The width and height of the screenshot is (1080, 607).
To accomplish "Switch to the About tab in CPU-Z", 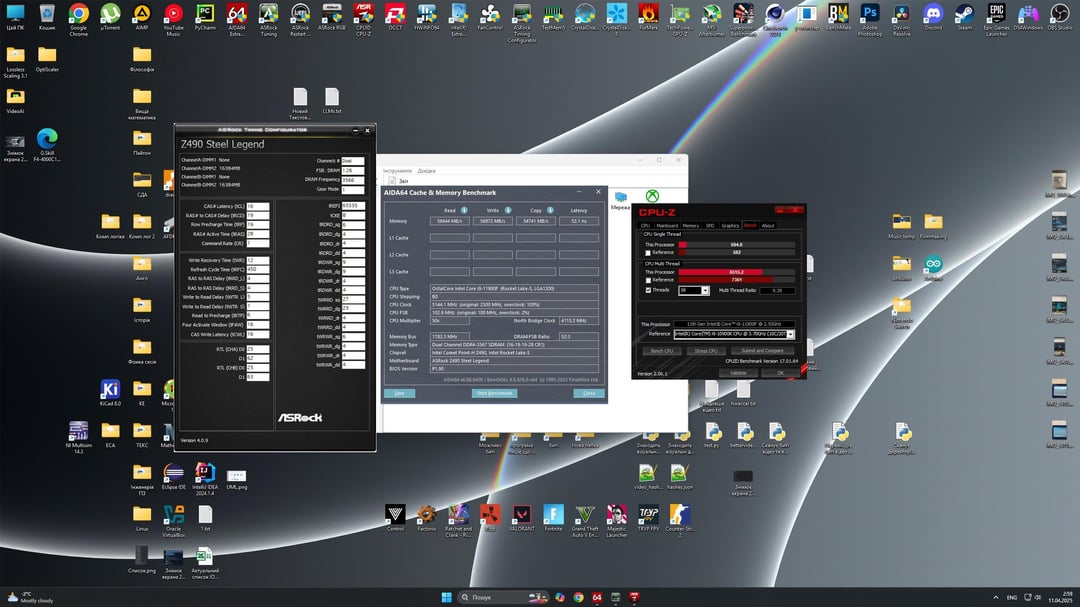I will [x=768, y=225].
